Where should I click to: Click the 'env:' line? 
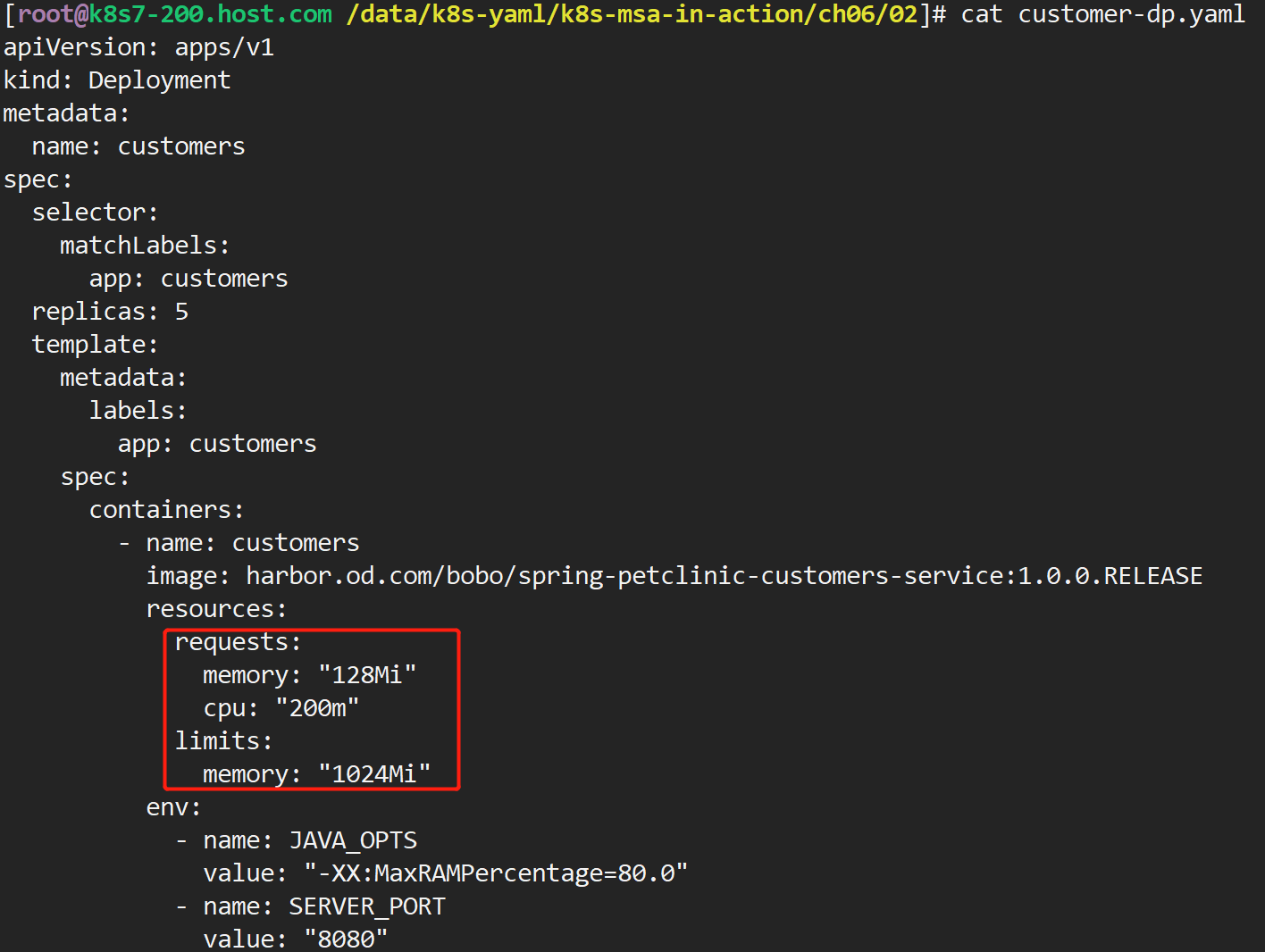coord(174,807)
